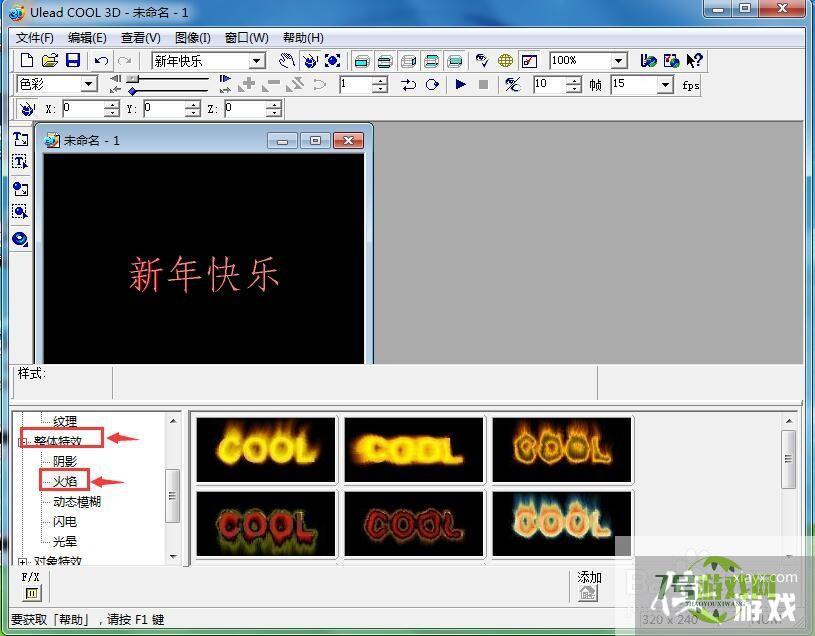Click the eye preview toolbar icon
Screen dimensions: 815x636
click(x=482, y=61)
